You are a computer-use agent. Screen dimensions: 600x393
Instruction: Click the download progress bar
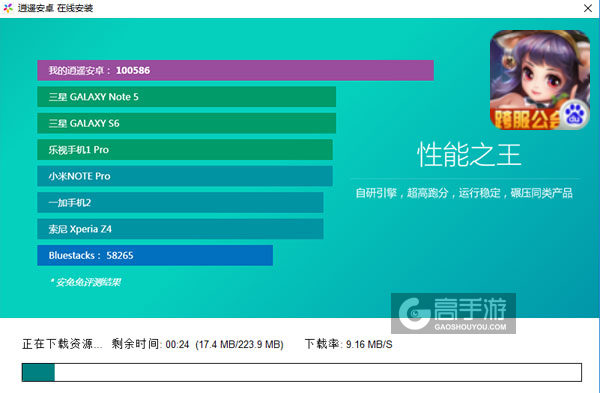302,372
